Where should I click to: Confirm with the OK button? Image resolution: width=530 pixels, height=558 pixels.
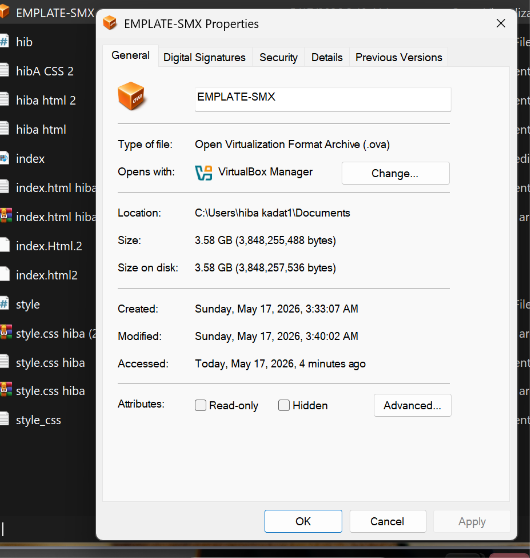(303, 521)
